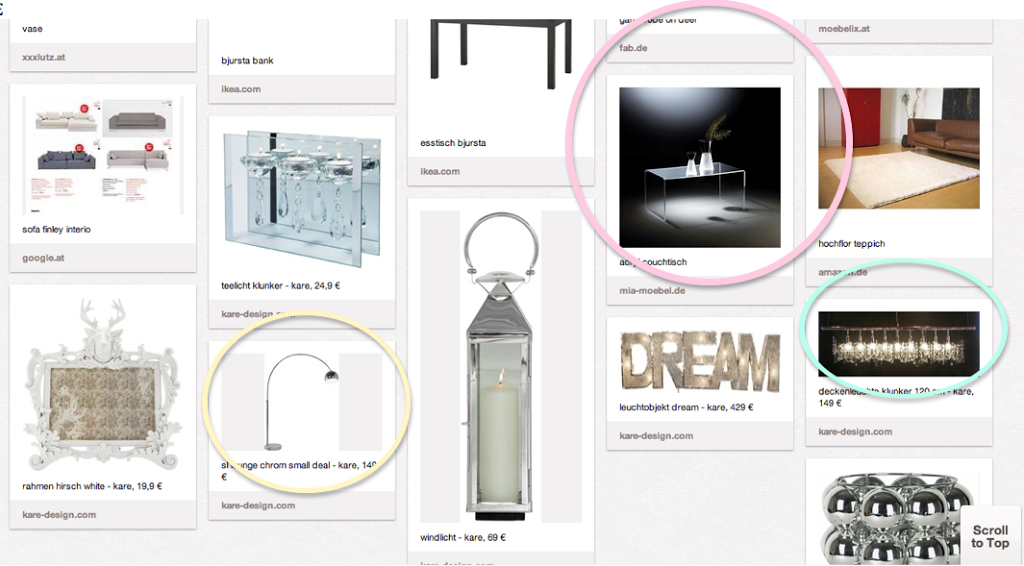1024x566 pixels.
Task: Follow the google.at source link
Action: (43, 258)
